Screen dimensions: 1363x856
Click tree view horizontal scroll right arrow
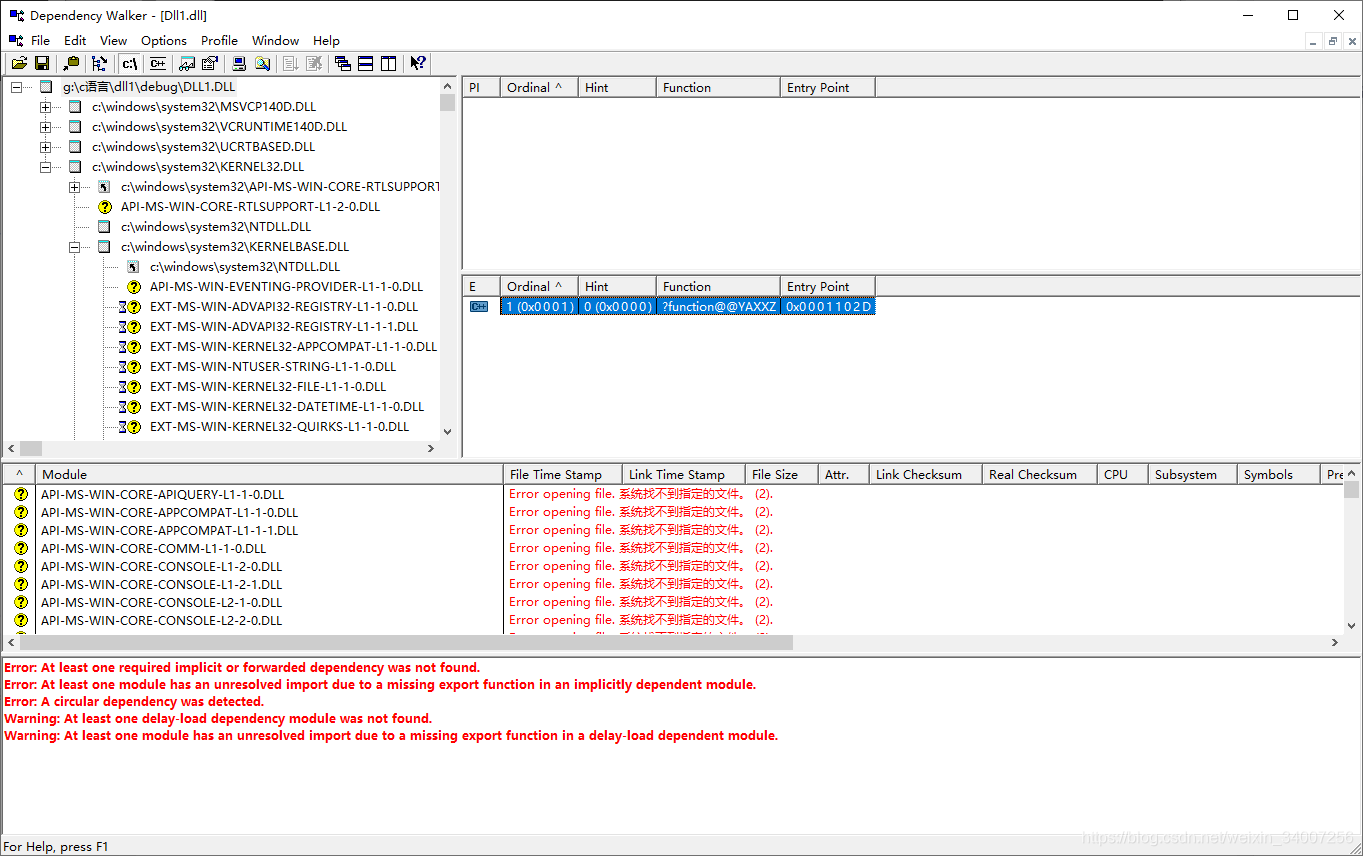pos(431,449)
